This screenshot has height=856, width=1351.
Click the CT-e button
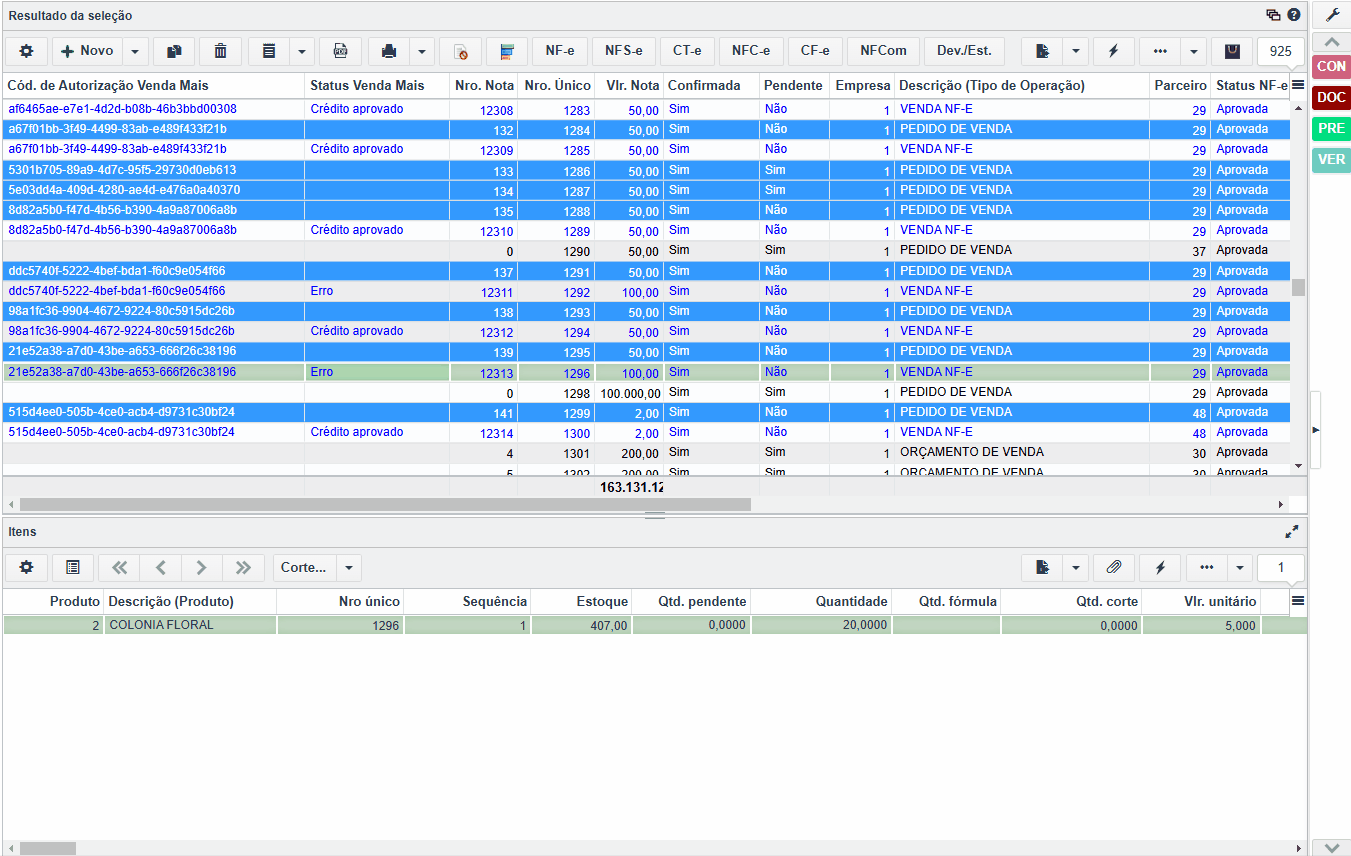tap(687, 51)
